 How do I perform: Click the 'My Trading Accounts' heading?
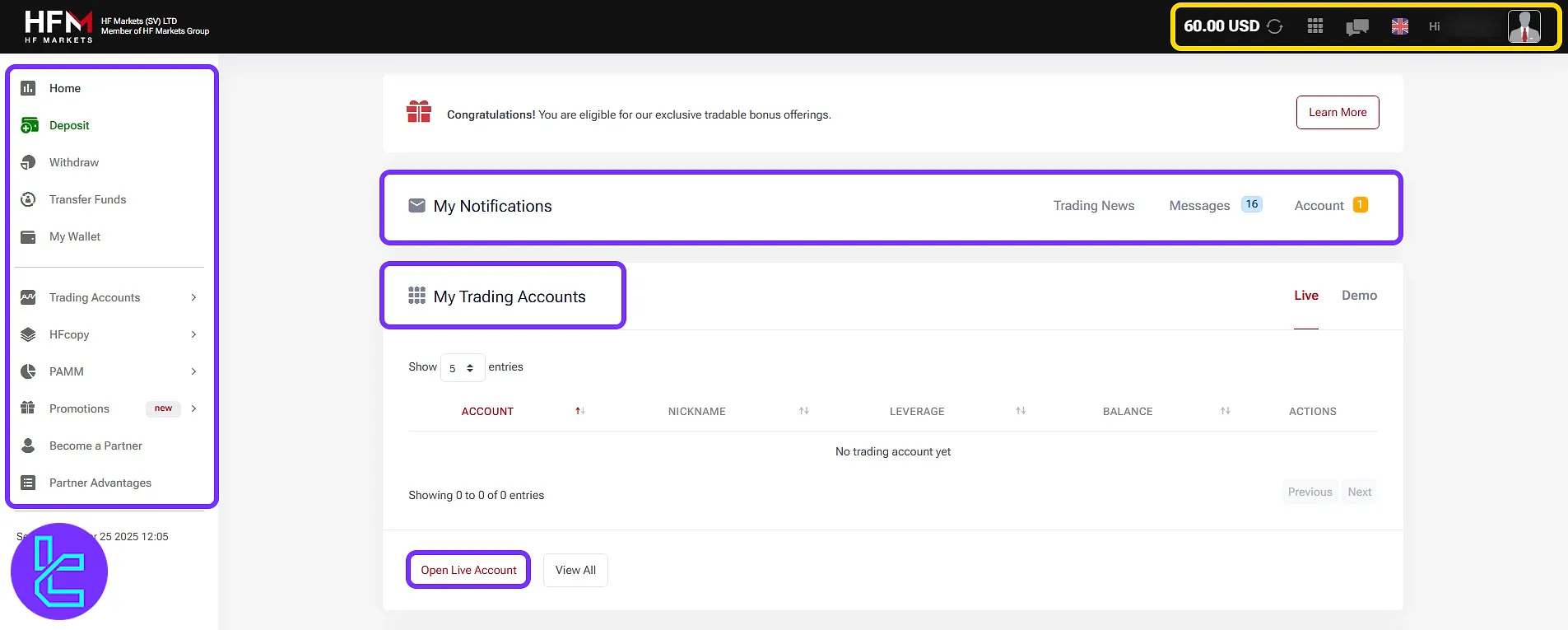coord(509,296)
